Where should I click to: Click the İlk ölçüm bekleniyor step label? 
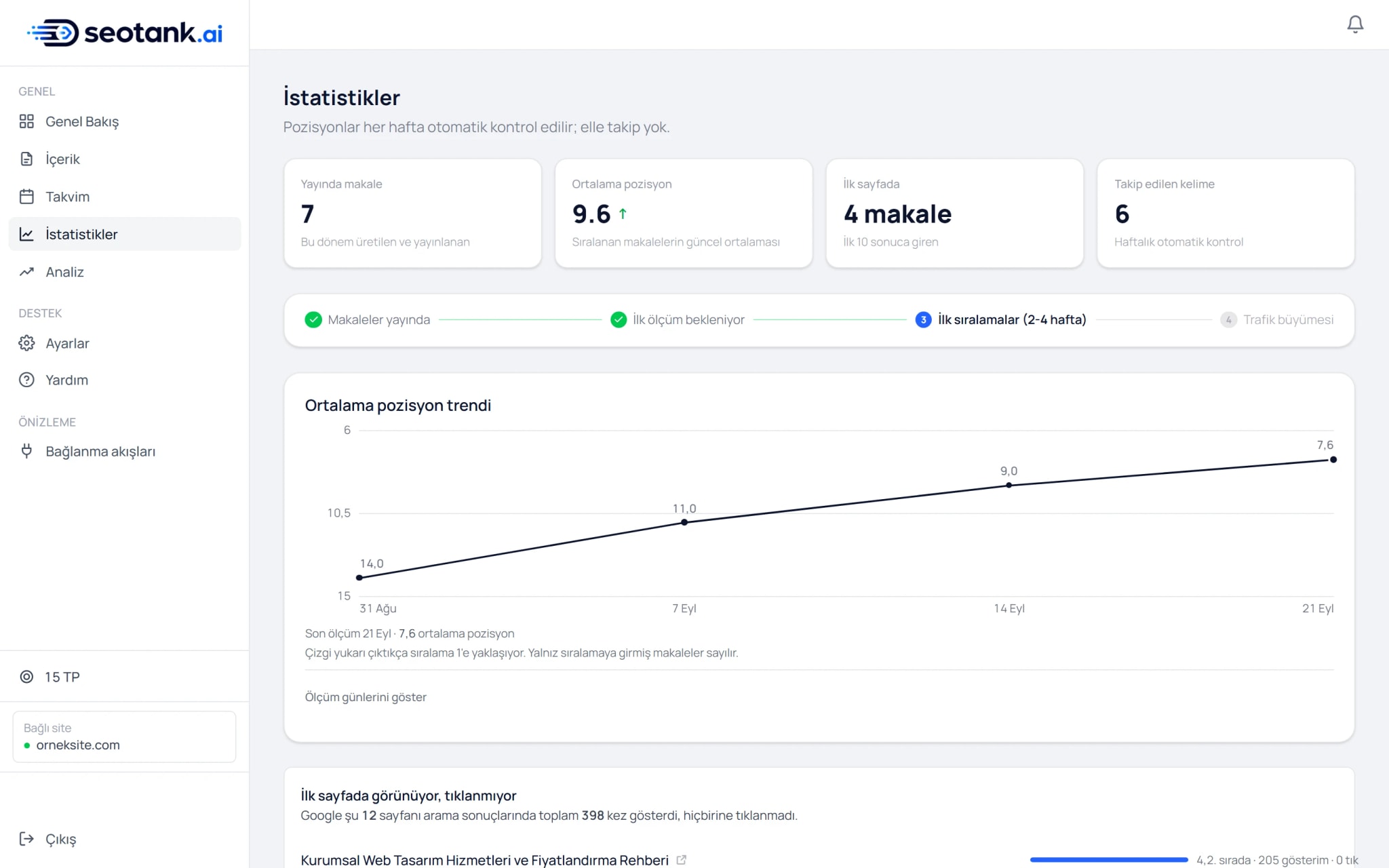coord(688,319)
